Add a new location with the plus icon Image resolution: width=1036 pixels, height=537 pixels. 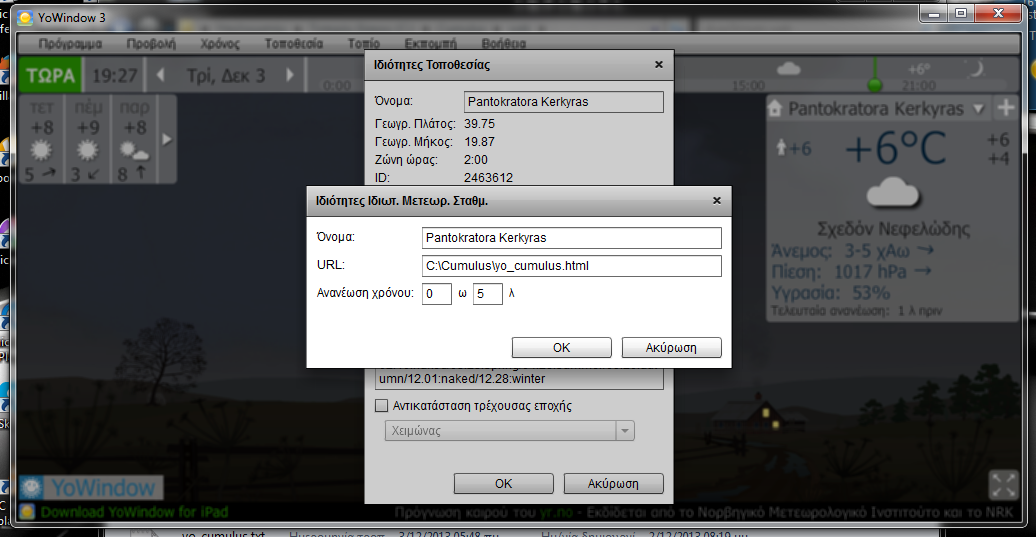click(x=1005, y=108)
